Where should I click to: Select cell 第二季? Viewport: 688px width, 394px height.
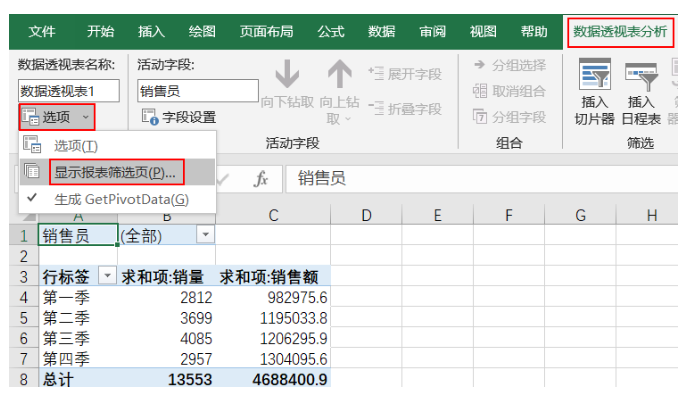click(x=78, y=318)
